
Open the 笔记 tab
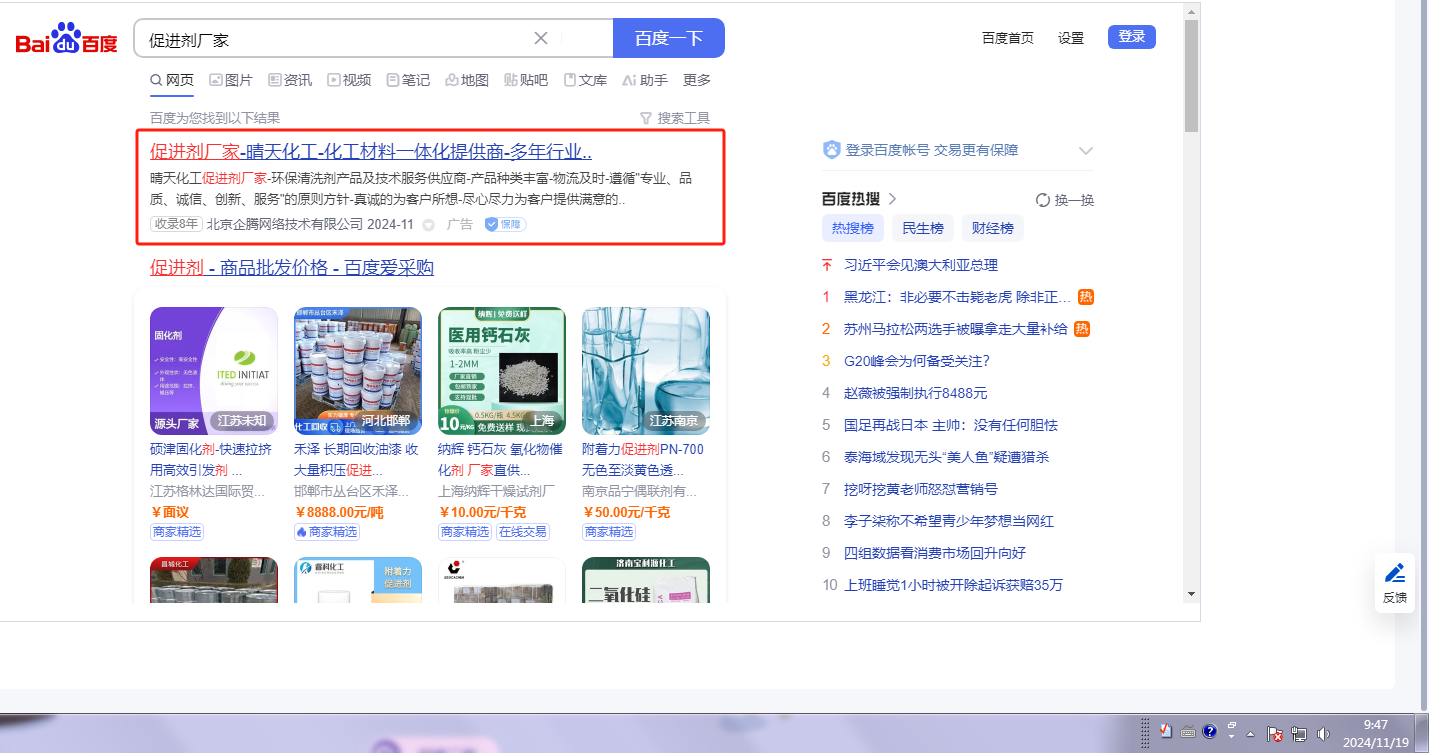coord(408,80)
